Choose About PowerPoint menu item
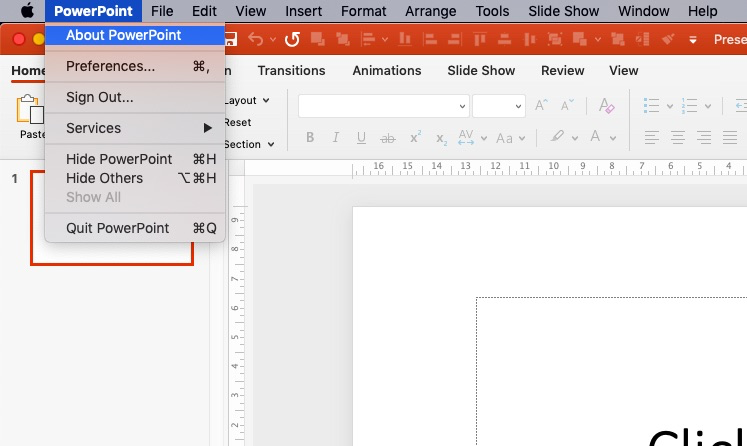 [135, 35]
